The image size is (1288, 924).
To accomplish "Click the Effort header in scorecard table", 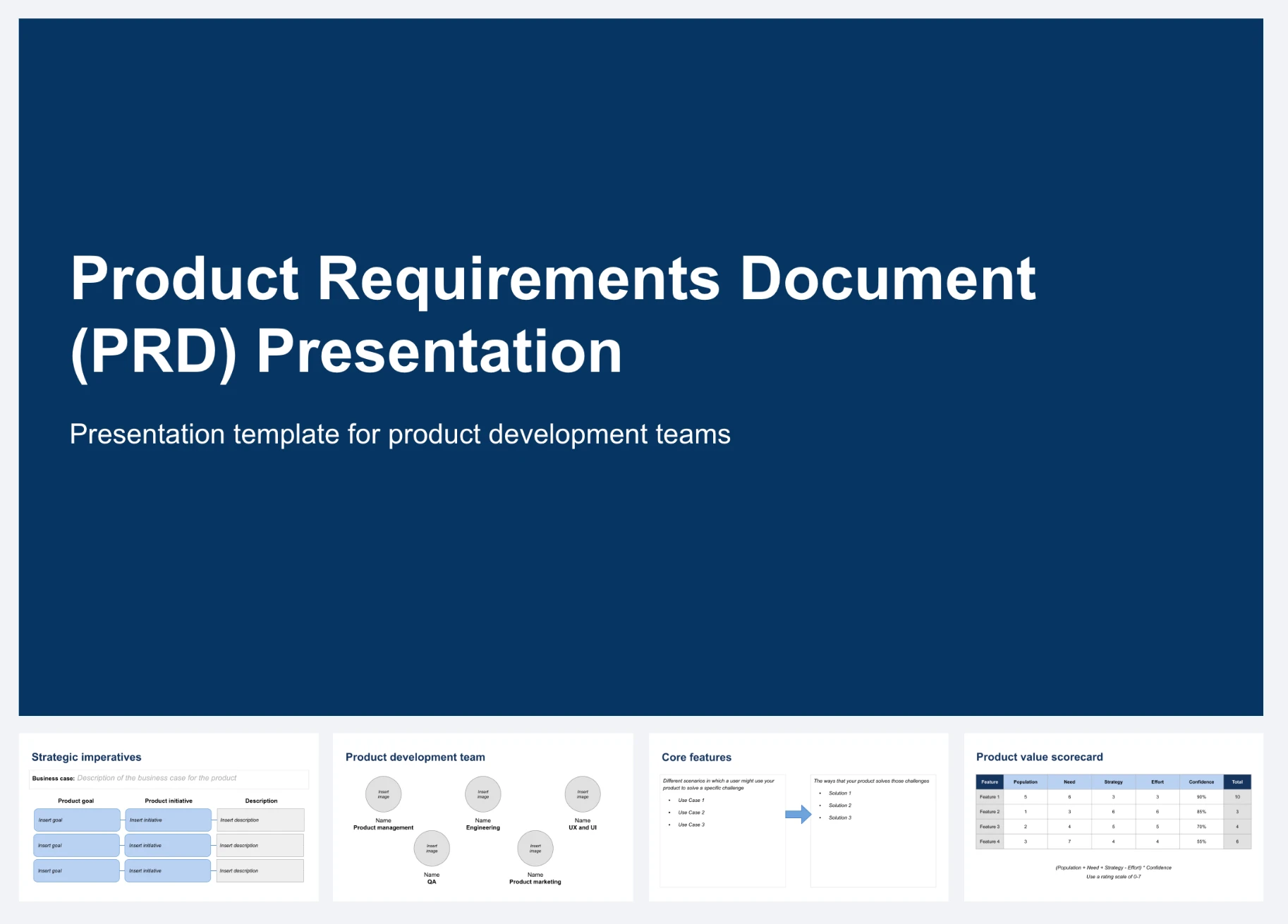I will click(1158, 782).
